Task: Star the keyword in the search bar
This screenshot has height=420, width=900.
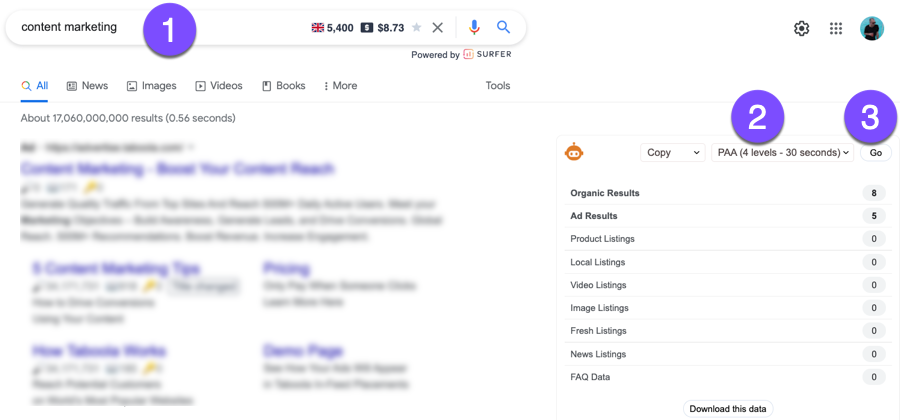Action: (417, 28)
